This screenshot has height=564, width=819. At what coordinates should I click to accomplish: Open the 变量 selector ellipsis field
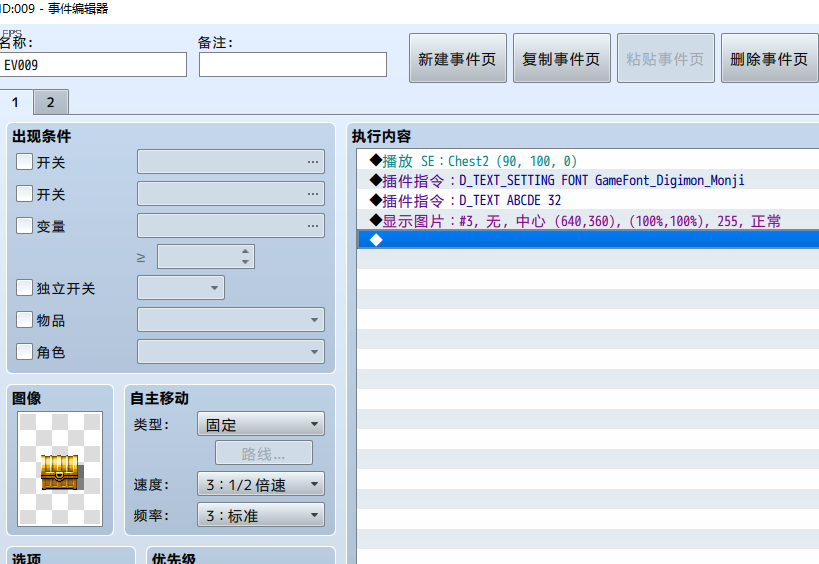tap(231, 225)
